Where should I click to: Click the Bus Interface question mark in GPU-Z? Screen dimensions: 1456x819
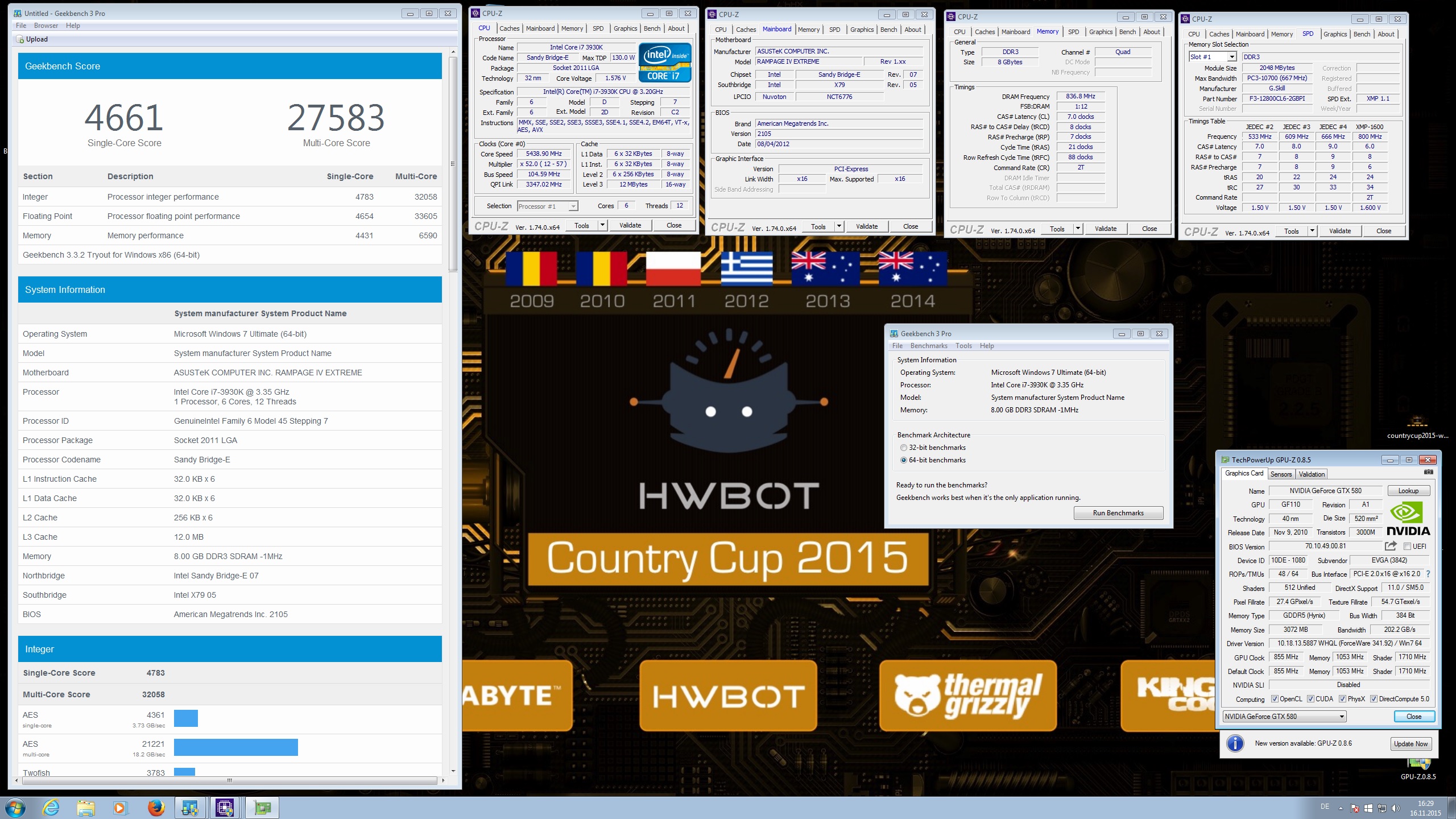1428,574
